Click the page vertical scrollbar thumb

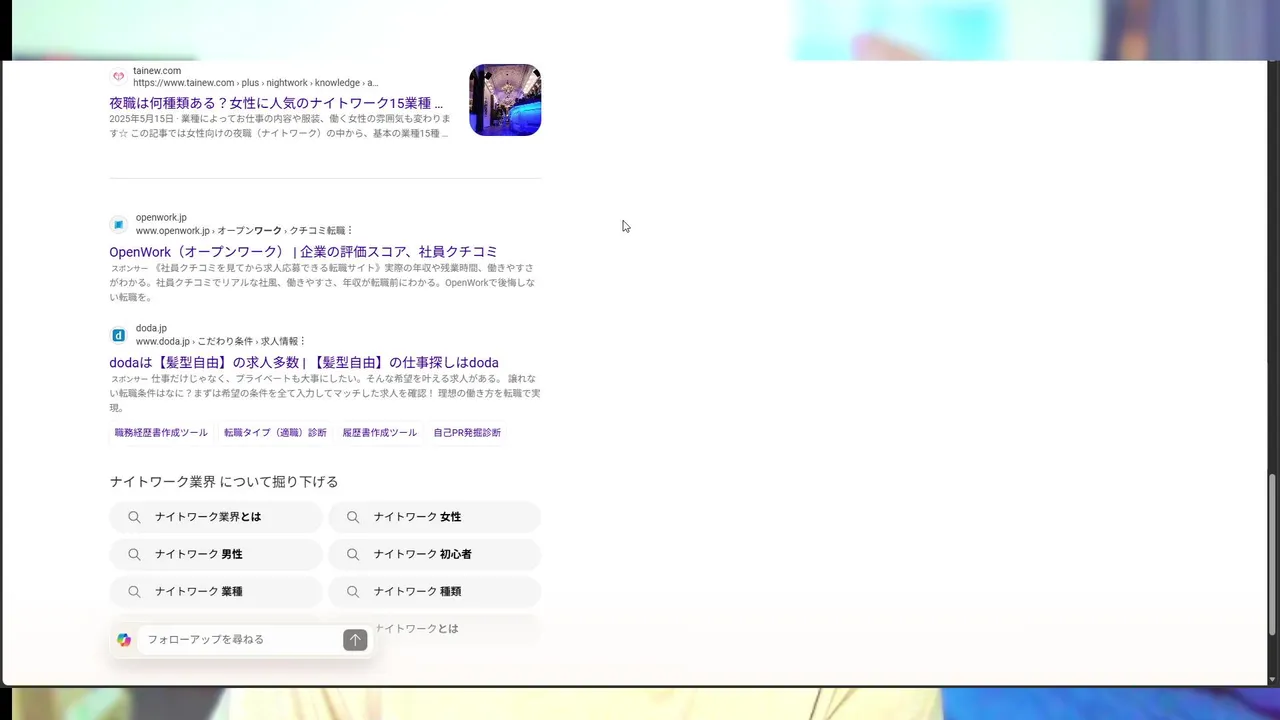1272,554
